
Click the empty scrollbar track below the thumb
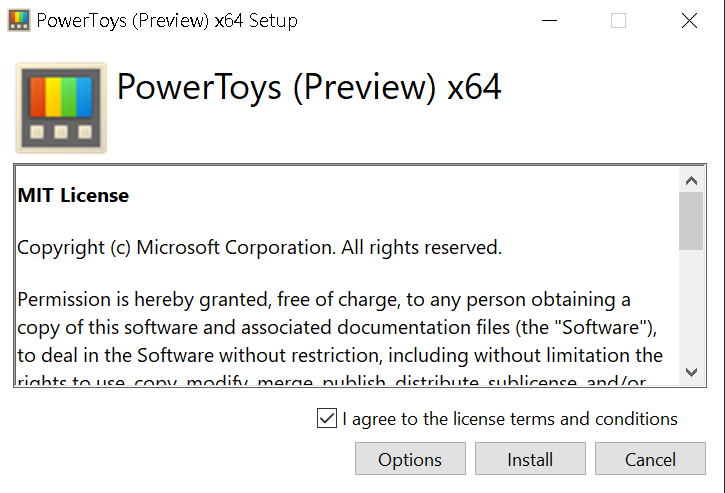[691, 305]
